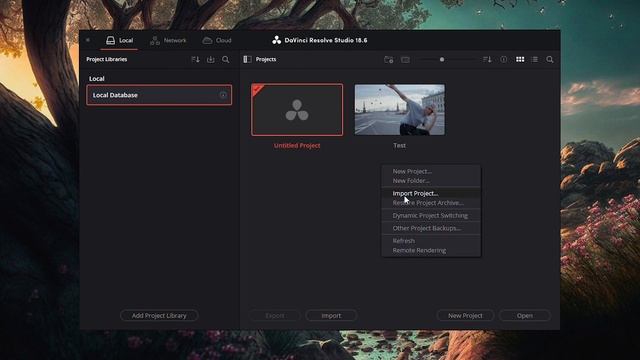Open Local Database details icon
This screenshot has width=640, height=360.
(223, 95)
